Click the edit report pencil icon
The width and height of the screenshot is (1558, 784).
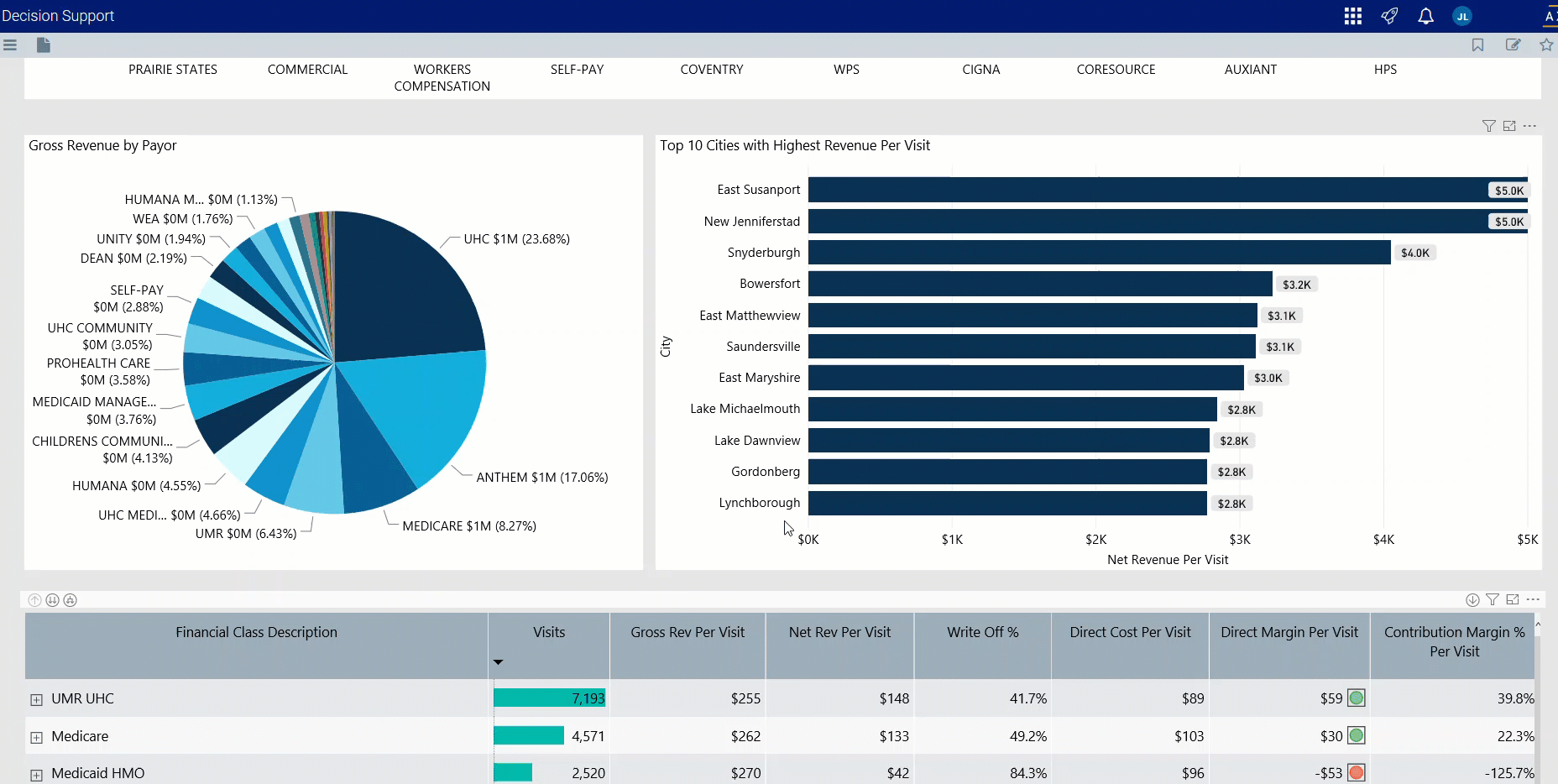[1513, 45]
